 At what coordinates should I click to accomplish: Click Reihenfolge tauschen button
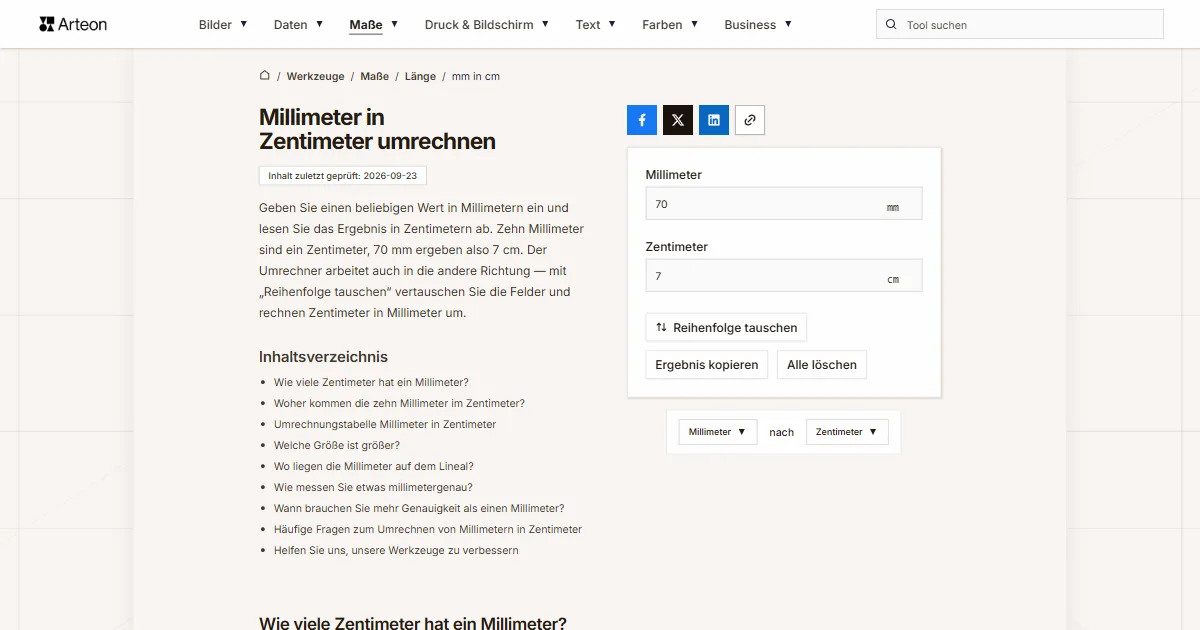pos(726,327)
